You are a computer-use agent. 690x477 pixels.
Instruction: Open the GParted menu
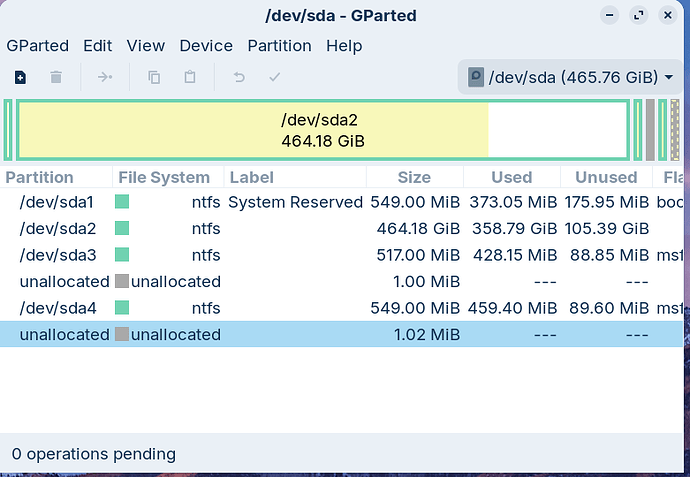pyautogui.click(x=37, y=46)
